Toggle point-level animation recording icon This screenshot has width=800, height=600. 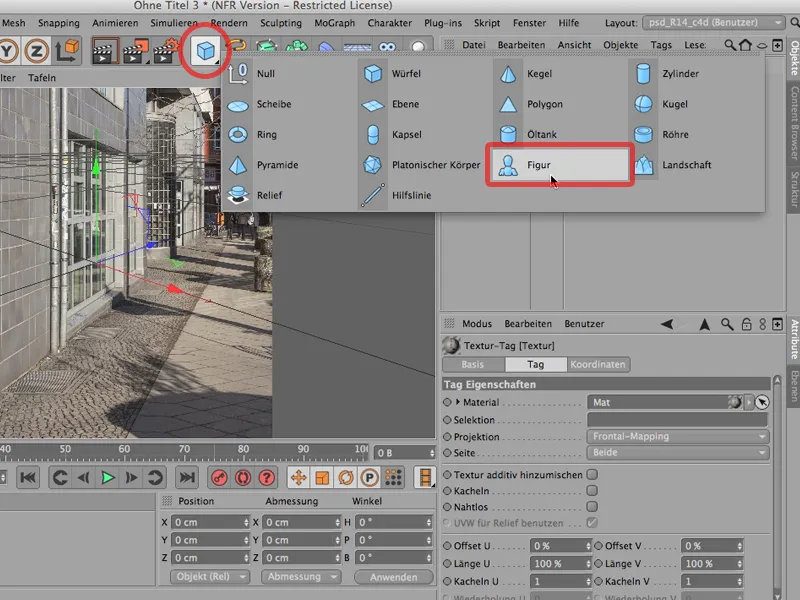pyautogui.click(x=393, y=478)
